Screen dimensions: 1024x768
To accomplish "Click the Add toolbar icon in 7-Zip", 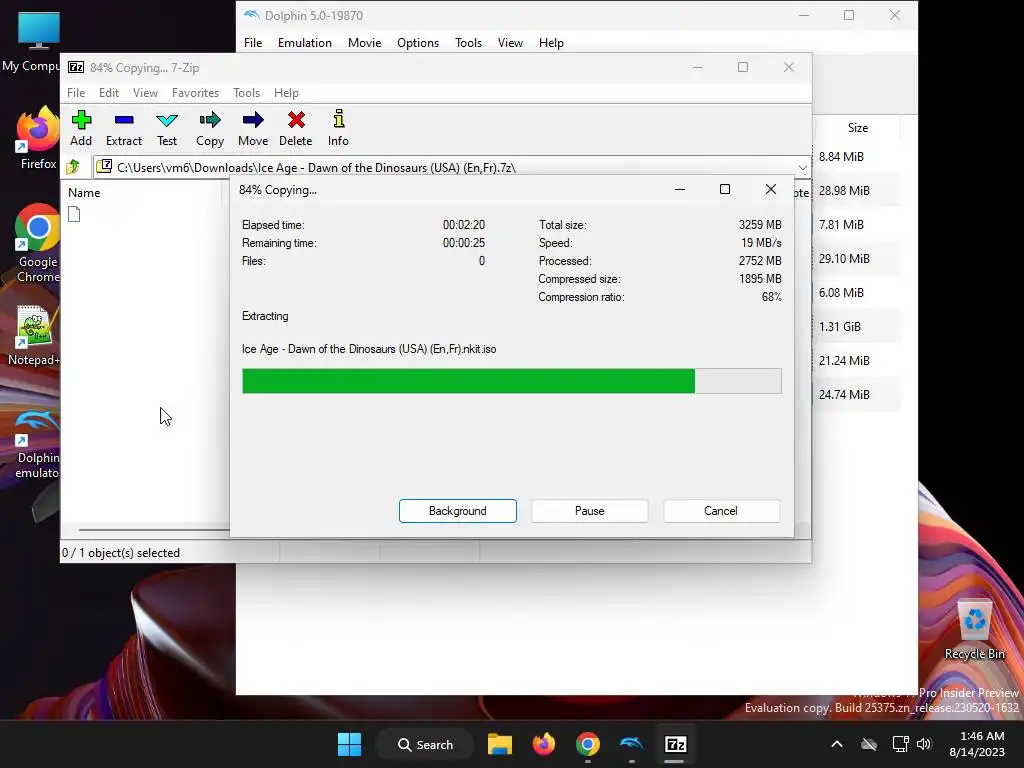I will [x=81, y=128].
